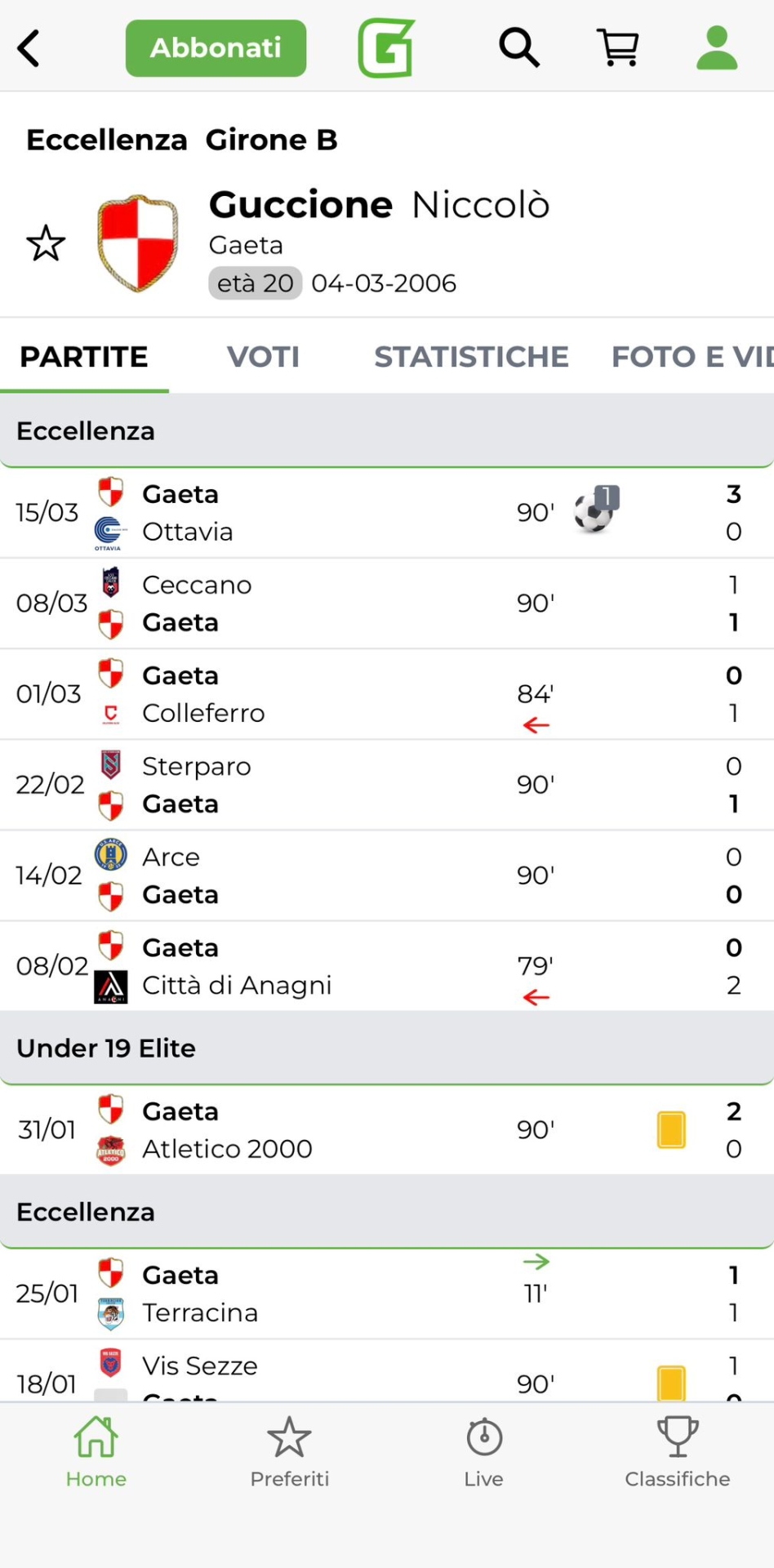This screenshot has width=774, height=1568.
Task: Open the search magnifier icon
Action: 519,48
